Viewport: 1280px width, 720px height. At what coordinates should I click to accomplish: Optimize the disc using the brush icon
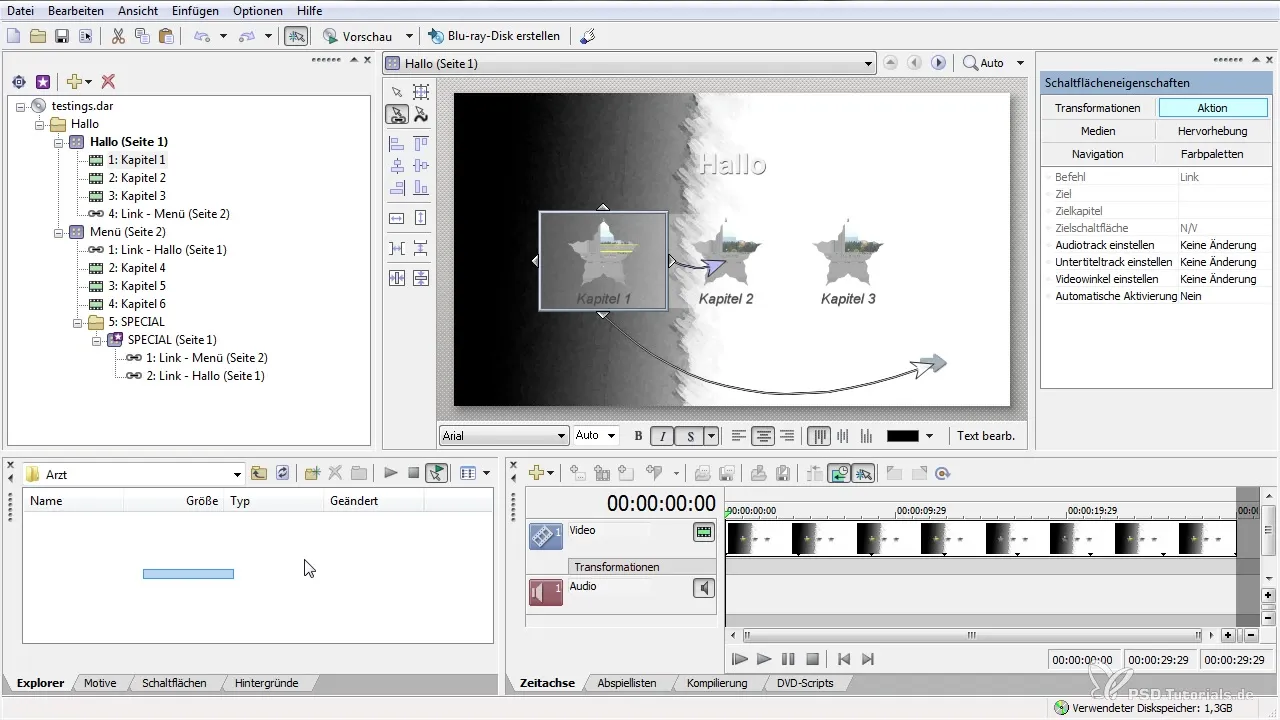click(589, 36)
